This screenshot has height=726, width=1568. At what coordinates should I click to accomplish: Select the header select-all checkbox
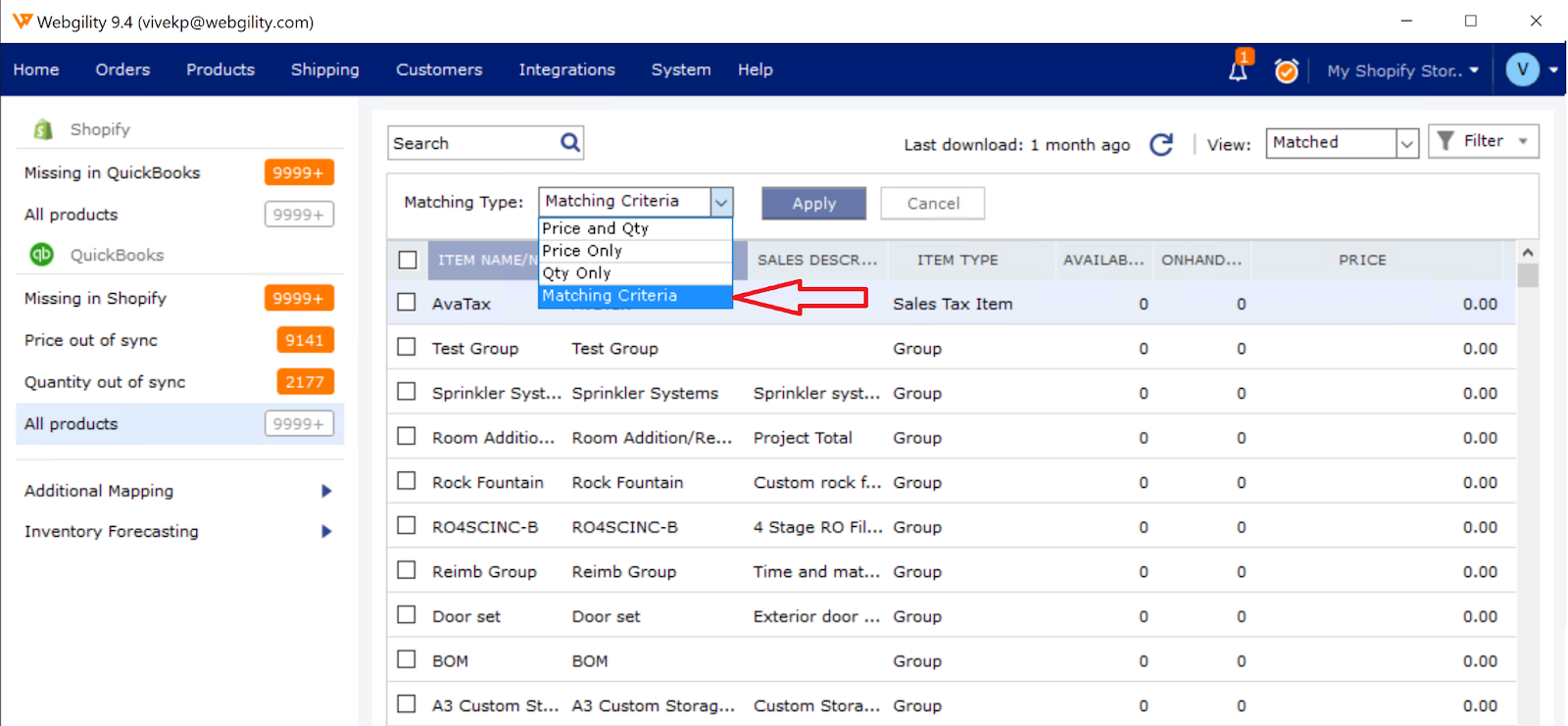pyautogui.click(x=408, y=260)
